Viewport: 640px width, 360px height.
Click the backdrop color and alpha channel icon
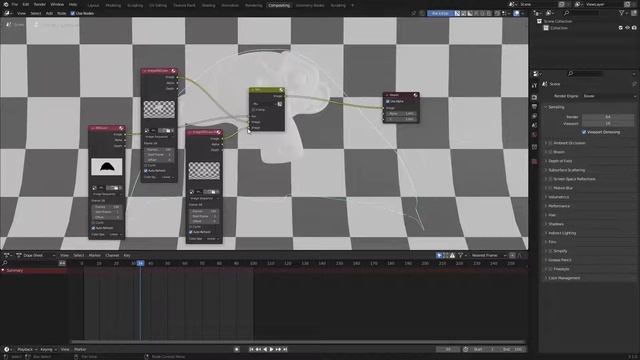click(457, 13)
